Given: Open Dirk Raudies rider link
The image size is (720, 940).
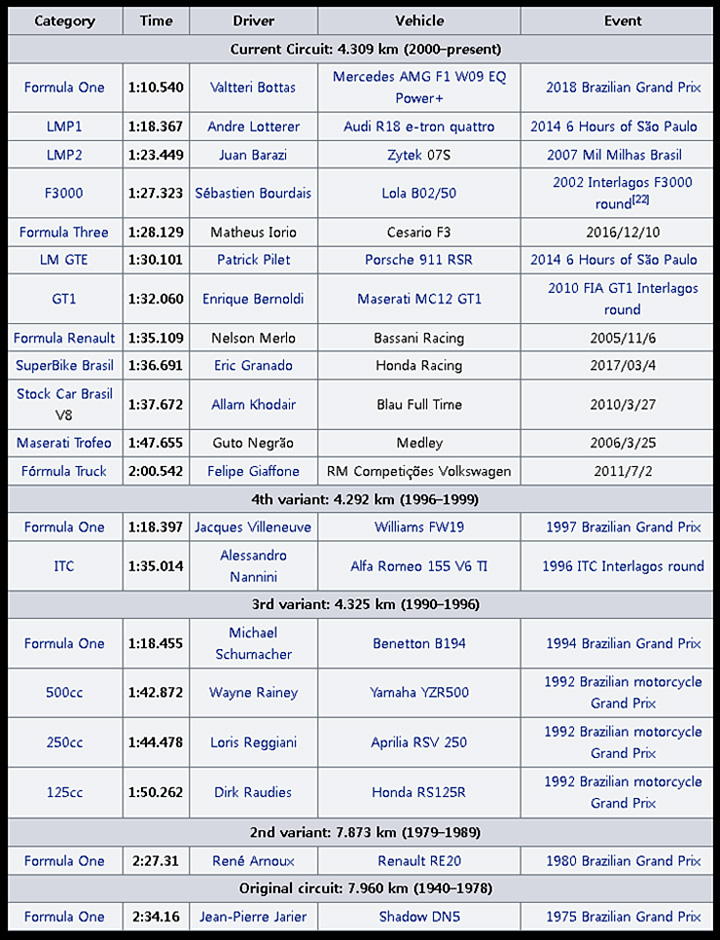Looking at the screenshot, I should click(253, 792).
